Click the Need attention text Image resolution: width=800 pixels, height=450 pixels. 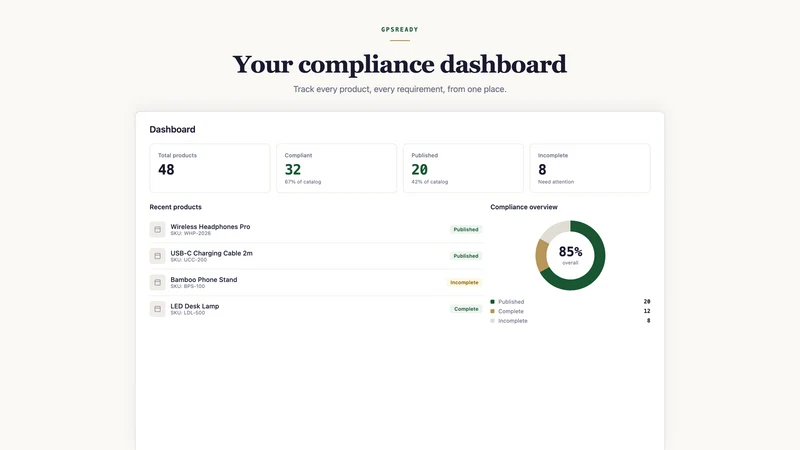coord(556,182)
